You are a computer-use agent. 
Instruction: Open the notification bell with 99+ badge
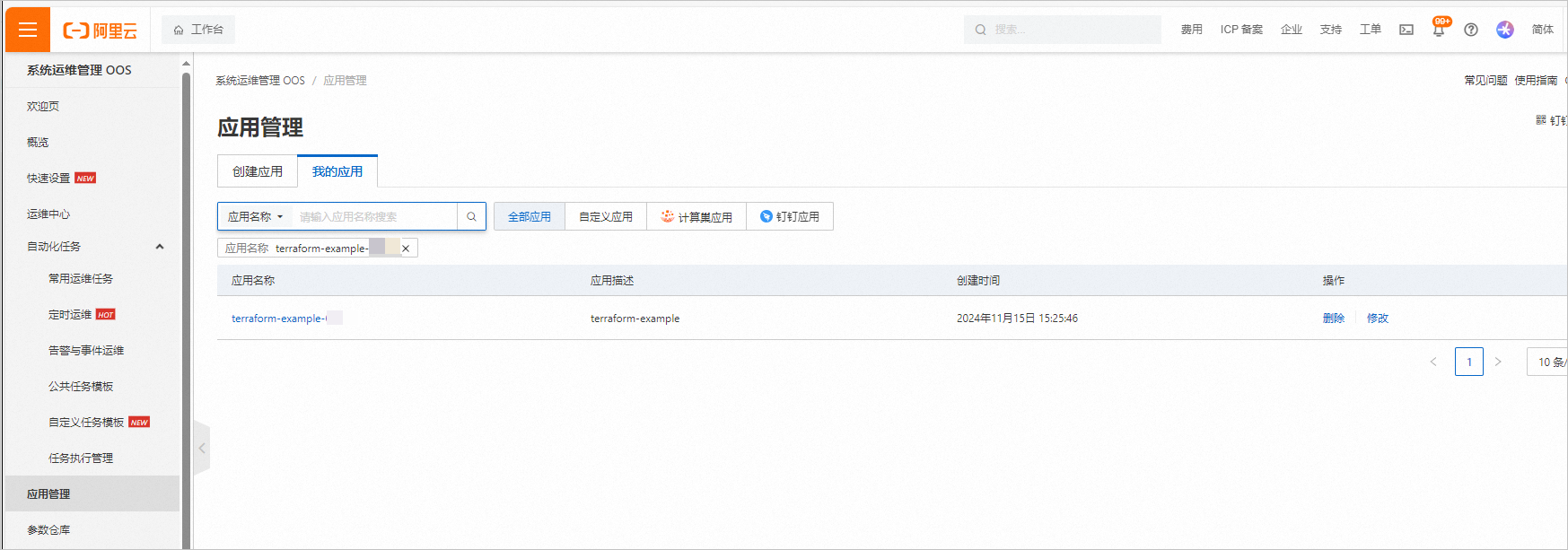click(1439, 29)
